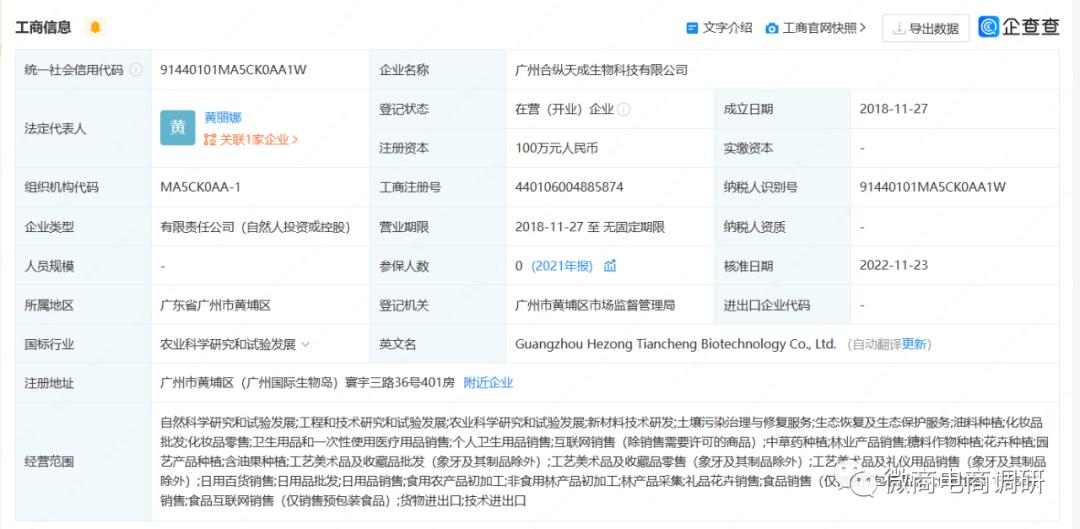
Task: Click the 黄 avatar thumbnail
Action: click(178, 127)
